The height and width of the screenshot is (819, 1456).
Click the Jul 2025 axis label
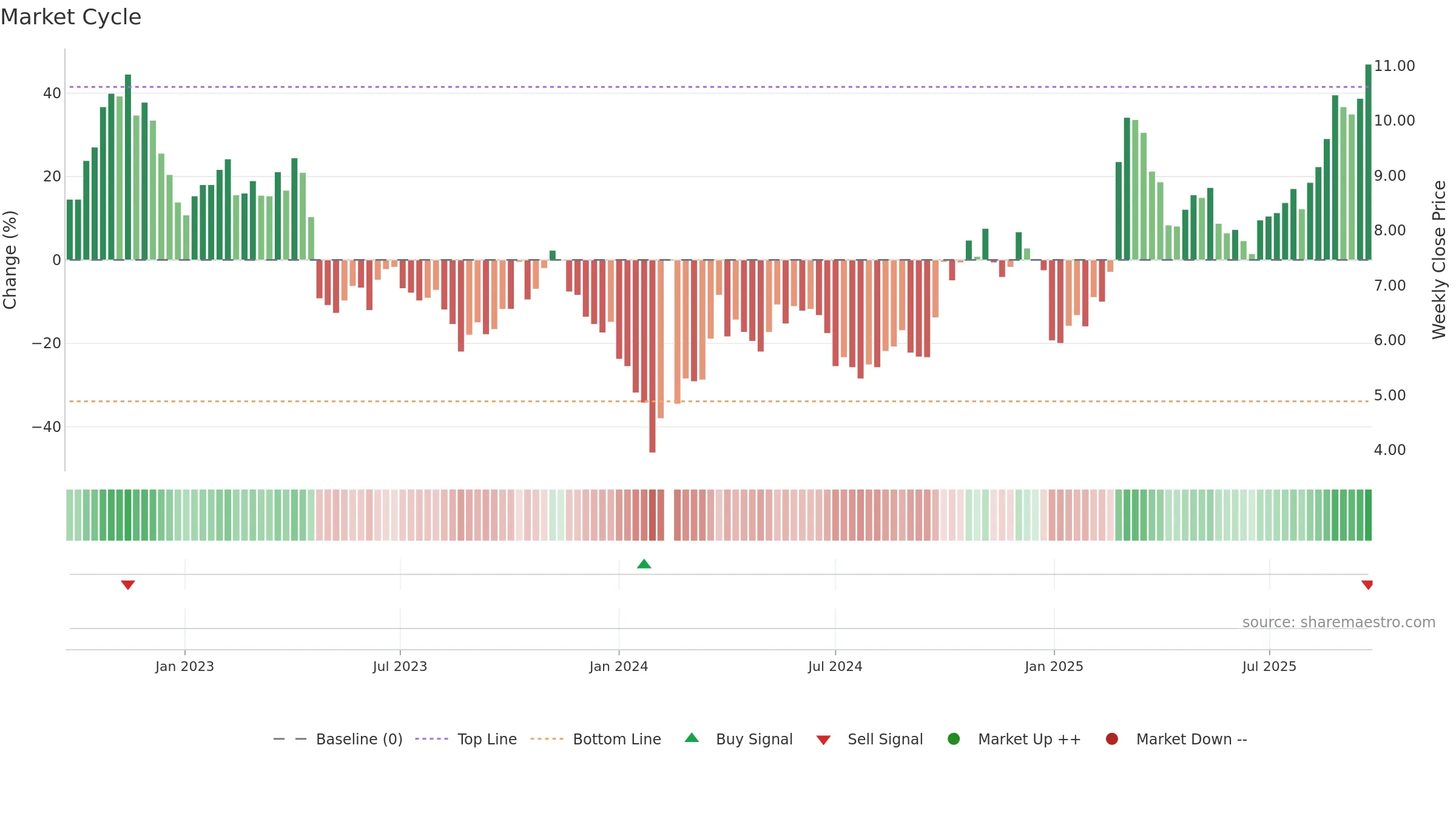pos(1269,667)
